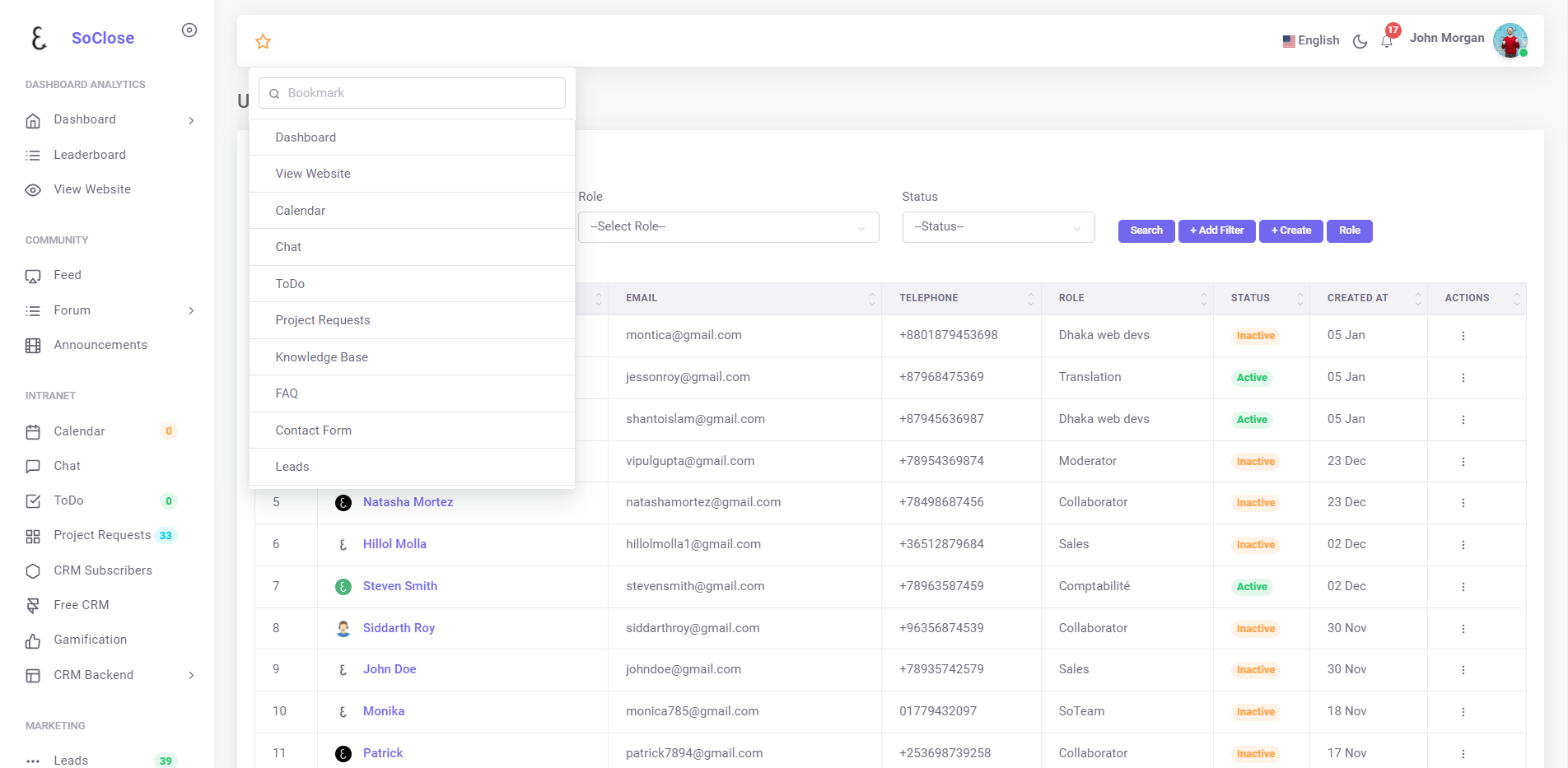Click the Project Requests grid icon

coord(33,536)
